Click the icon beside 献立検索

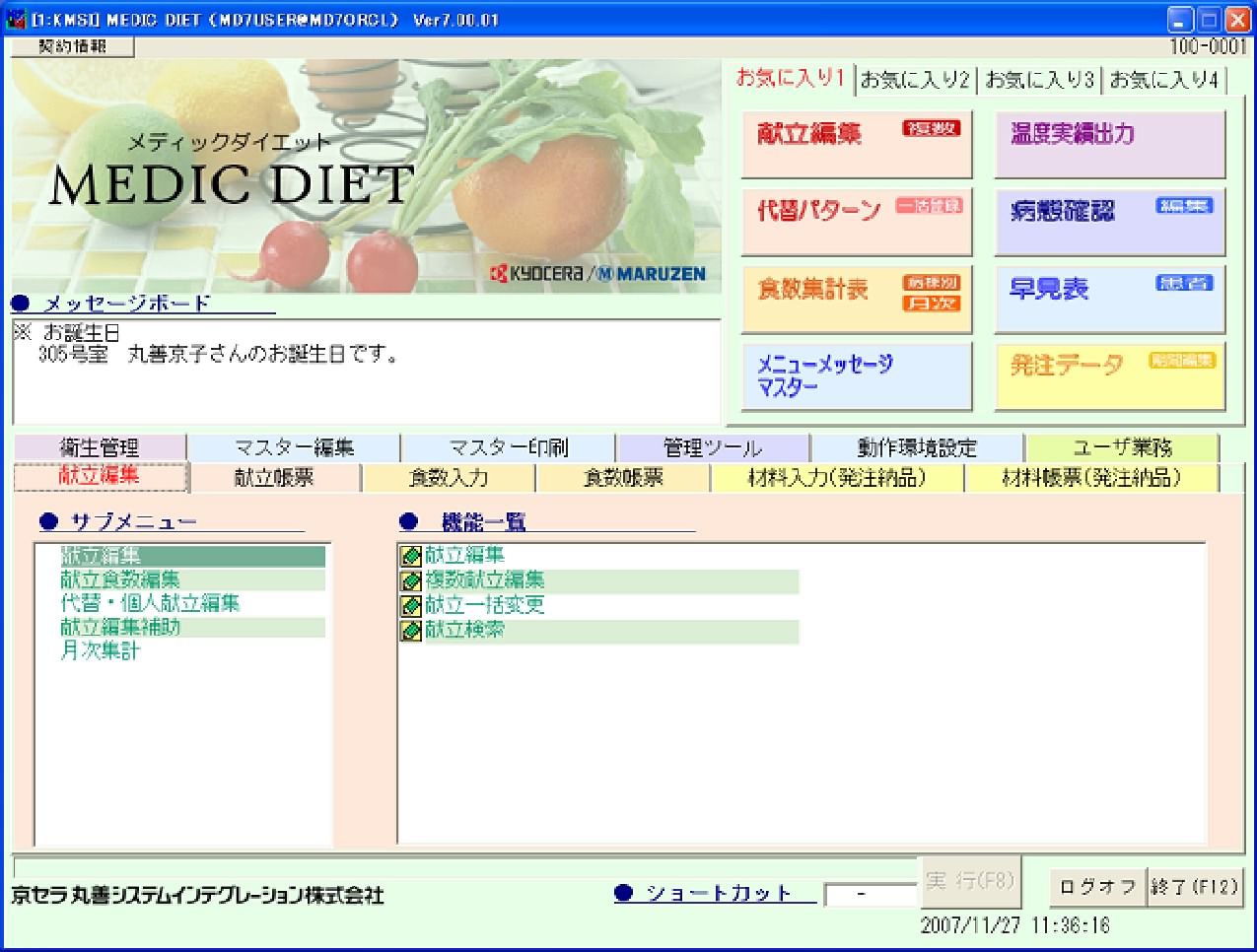tap(411, 630)
